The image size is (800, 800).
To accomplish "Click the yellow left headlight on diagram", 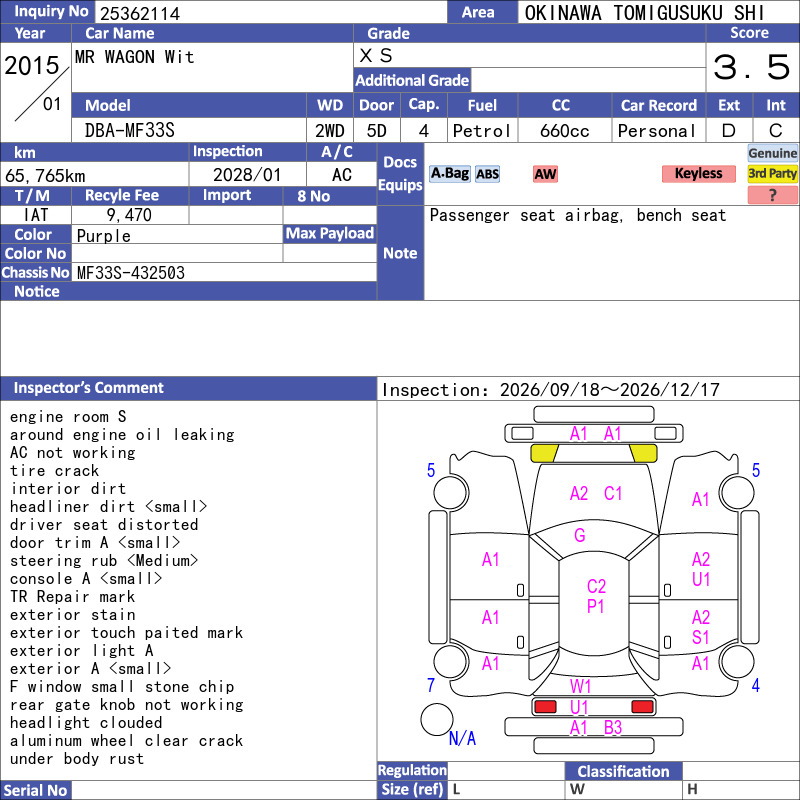I will coord(544,453).
